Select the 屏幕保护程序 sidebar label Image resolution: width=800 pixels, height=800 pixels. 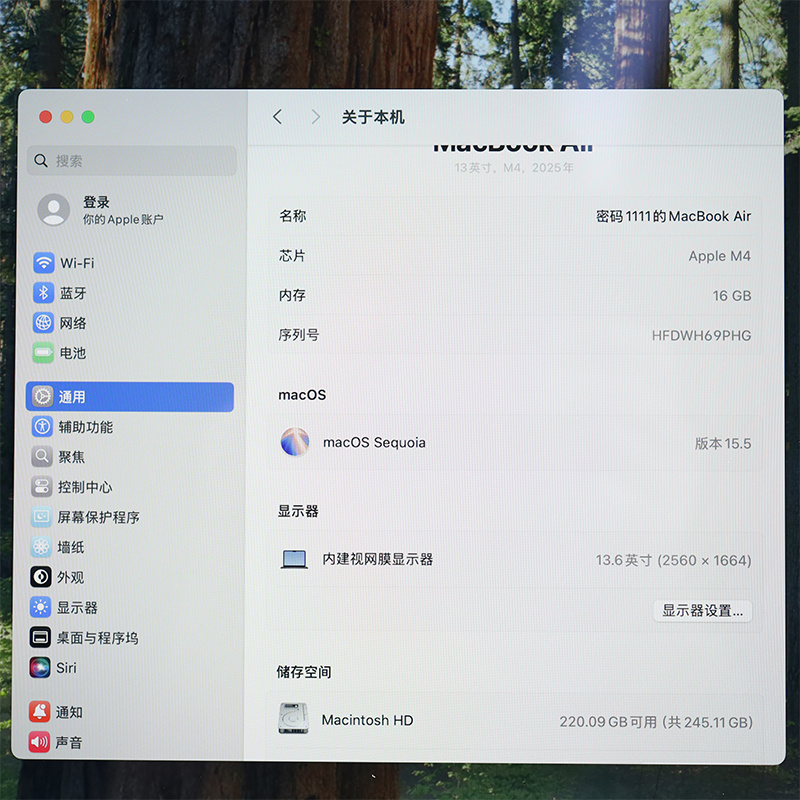pos(98,517)
